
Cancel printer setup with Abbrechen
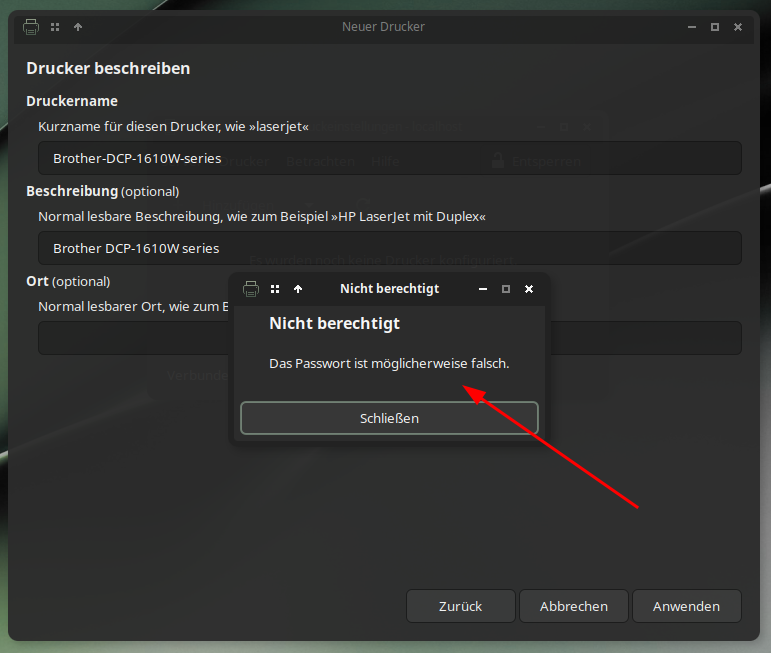[574, 606]
